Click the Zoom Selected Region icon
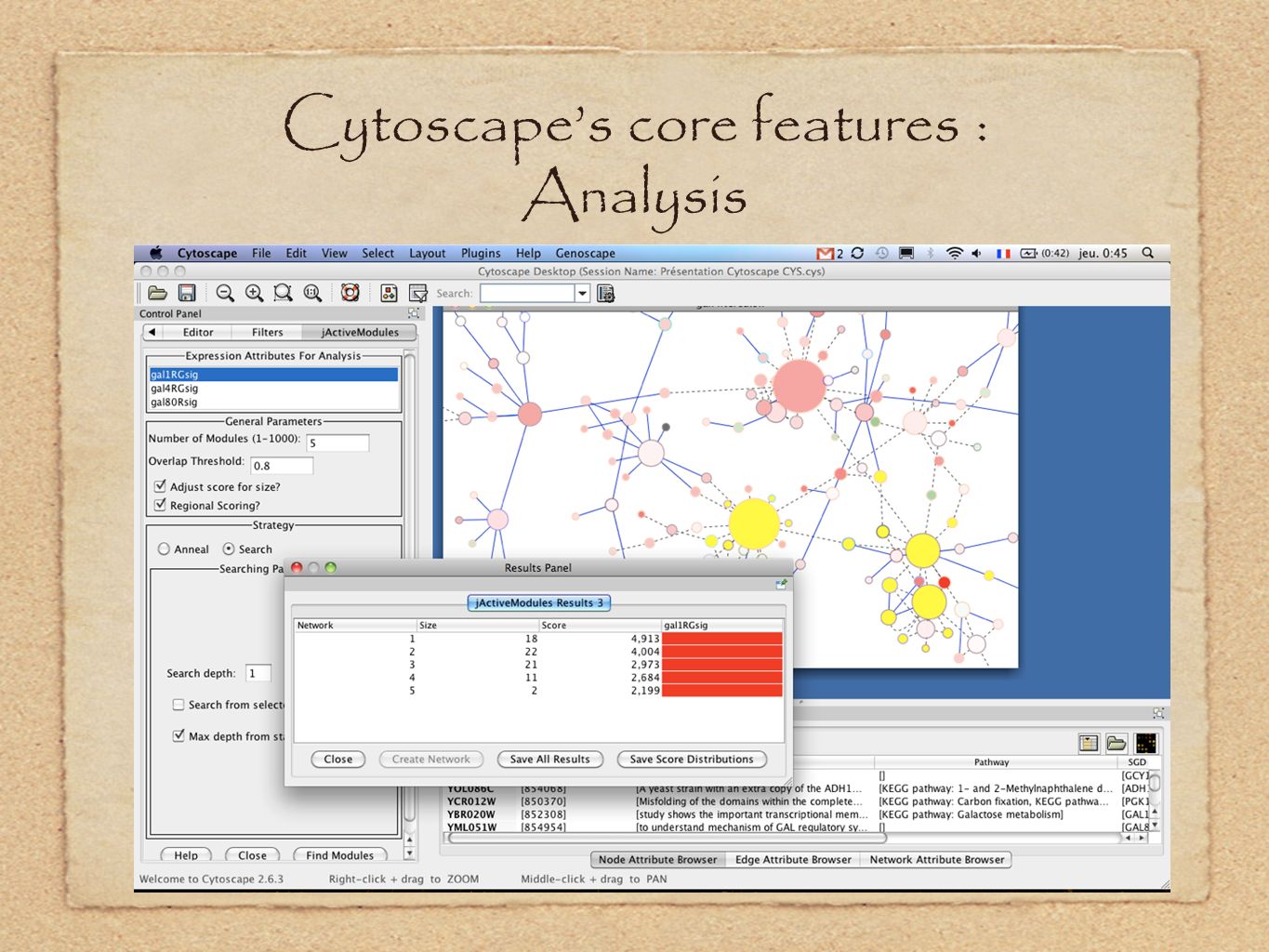The height and width of the screenshot is (952, 1269). [284, 293]
